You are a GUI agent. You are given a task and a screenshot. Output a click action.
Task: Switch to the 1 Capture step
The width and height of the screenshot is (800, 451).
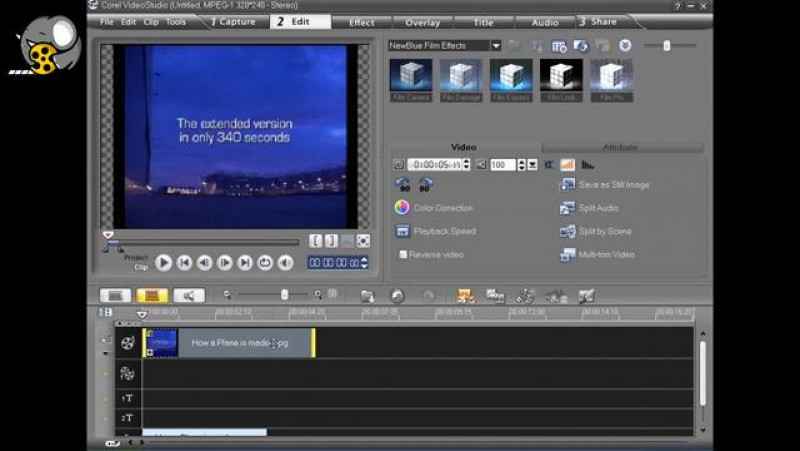point(233,21)
